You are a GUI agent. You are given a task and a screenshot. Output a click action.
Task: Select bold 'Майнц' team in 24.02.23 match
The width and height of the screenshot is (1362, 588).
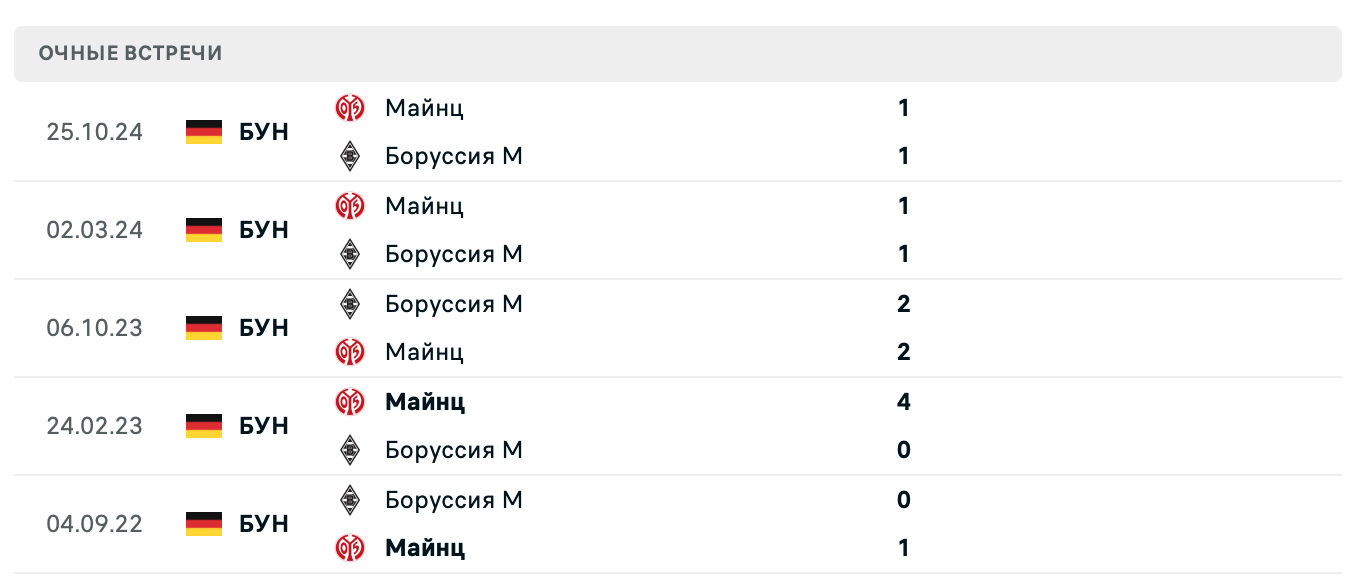425,402
